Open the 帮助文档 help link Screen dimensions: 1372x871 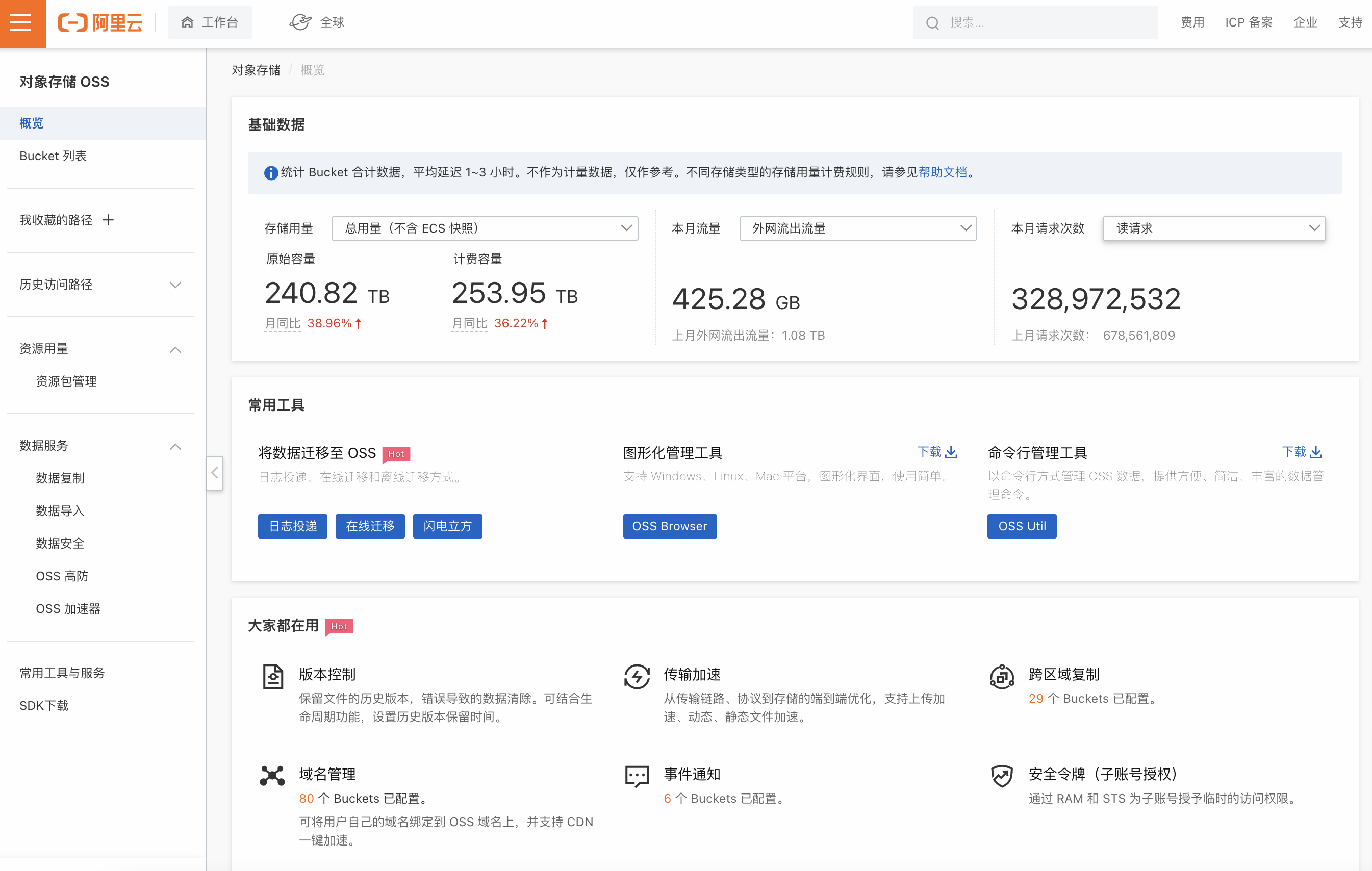pyautogui.click(x=943, y=172)
